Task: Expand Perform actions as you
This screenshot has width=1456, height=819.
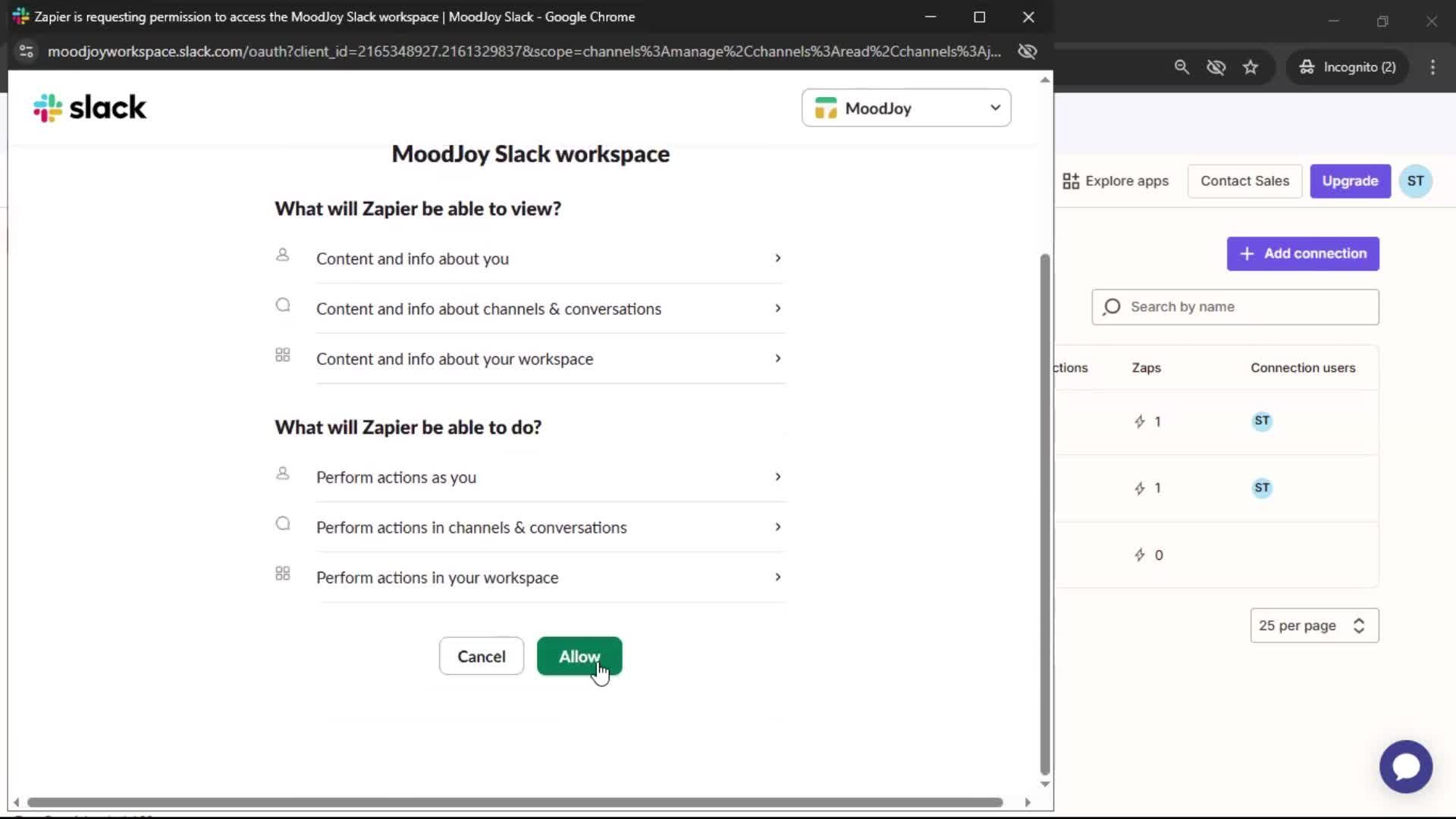Action: point(550,477)
